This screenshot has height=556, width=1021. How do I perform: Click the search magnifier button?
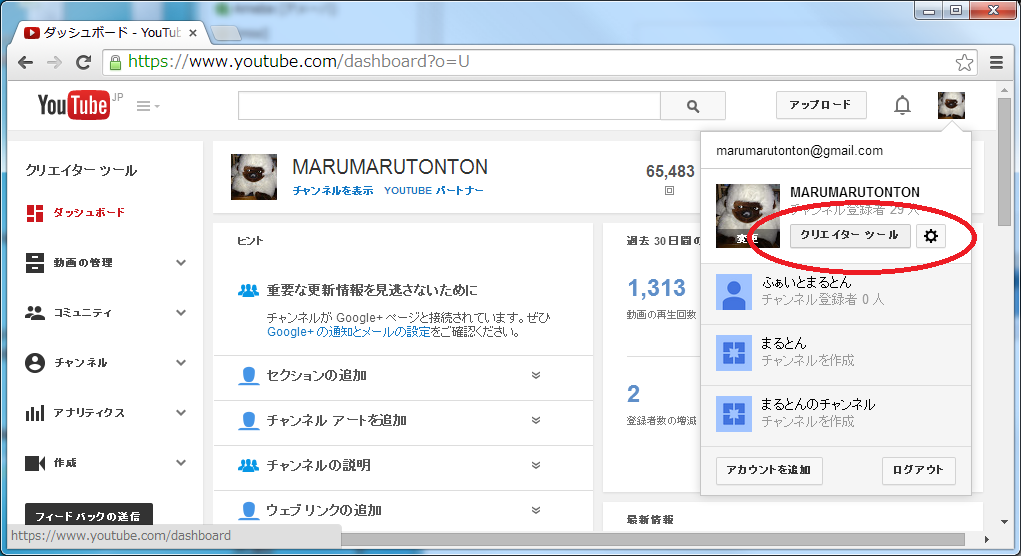point(693,105)
